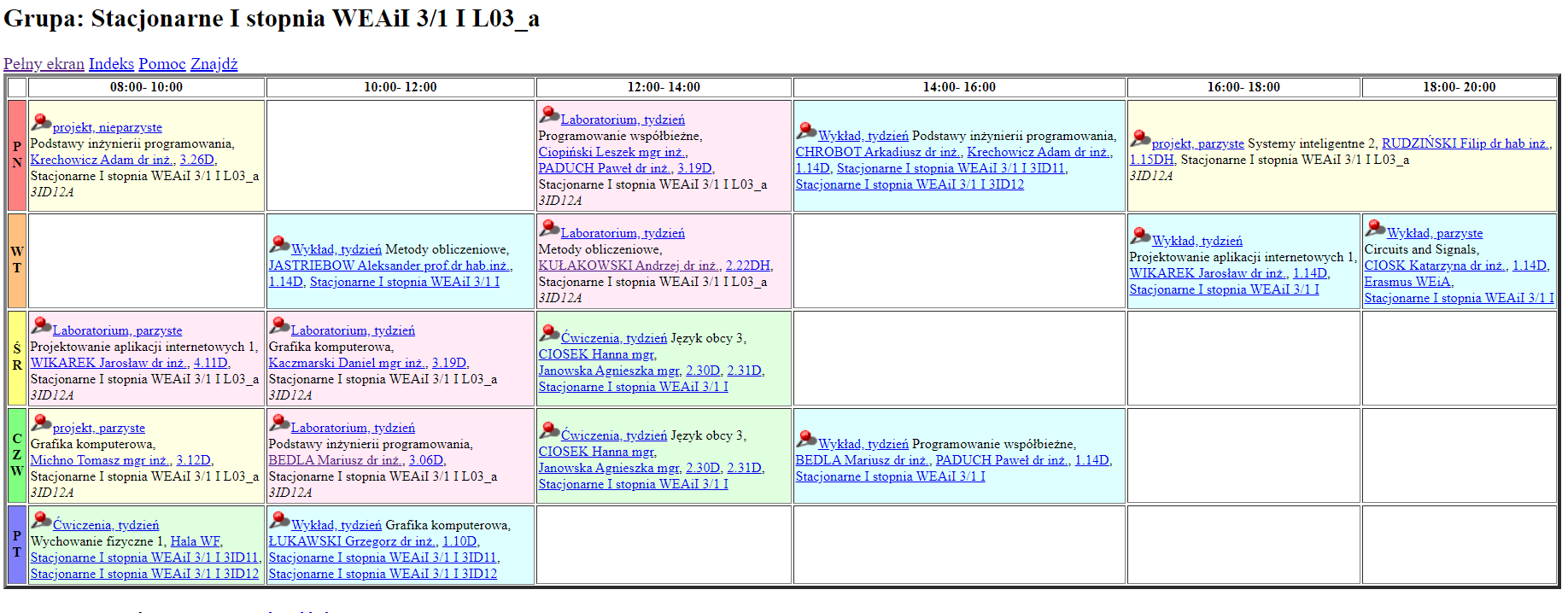1568x613 pixels.
Task: Open KUŁAKOWSKI Andrzej dr inż. link
Action: [x=629, y=266]
